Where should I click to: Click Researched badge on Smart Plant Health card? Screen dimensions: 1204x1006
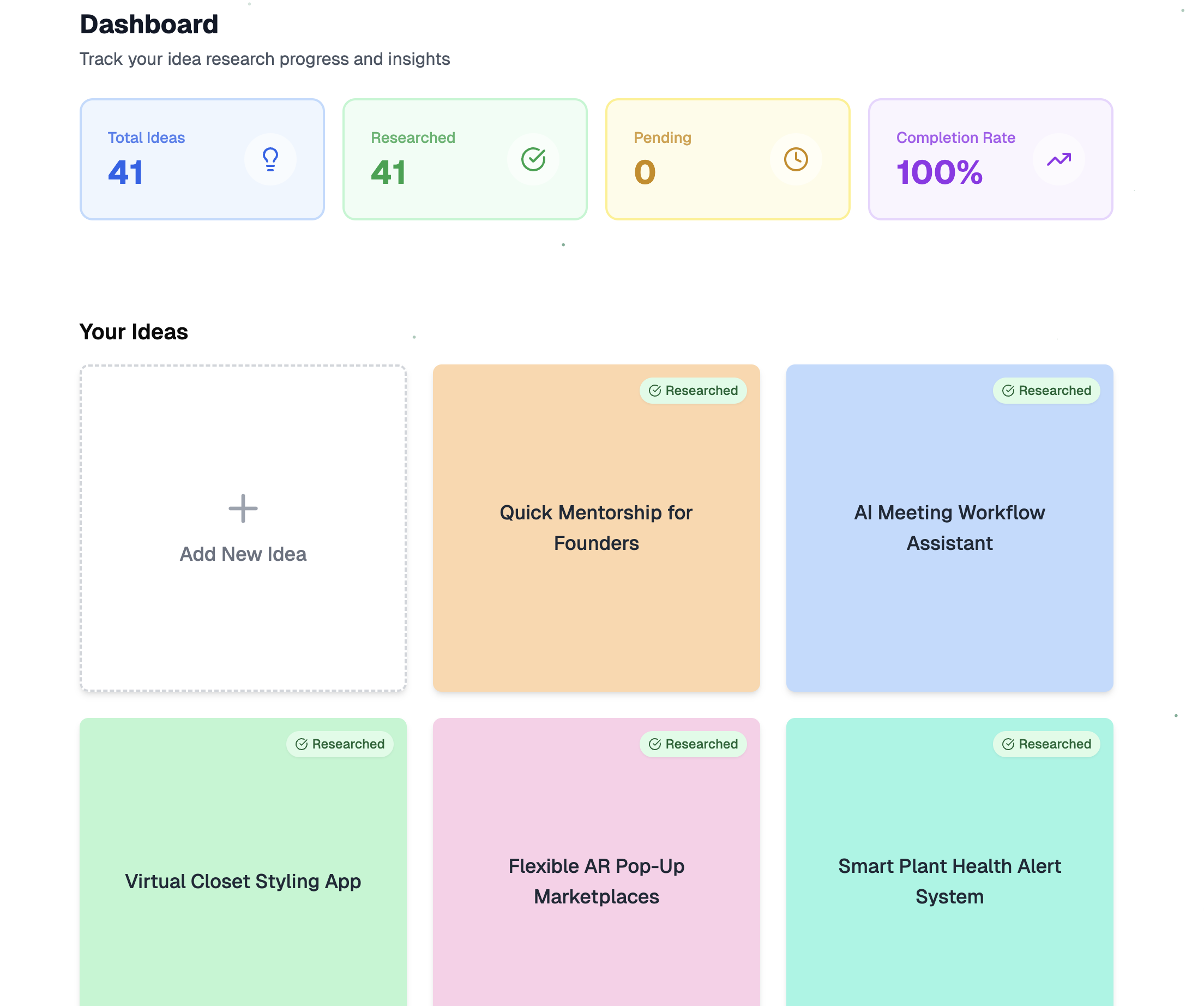point(1046,744)
